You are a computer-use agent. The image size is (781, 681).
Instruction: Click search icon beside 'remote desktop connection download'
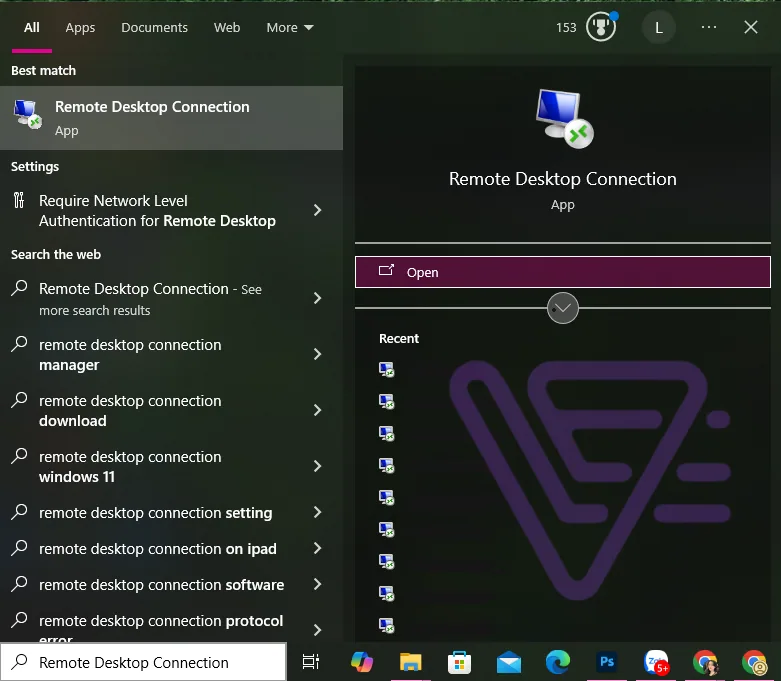19,400
